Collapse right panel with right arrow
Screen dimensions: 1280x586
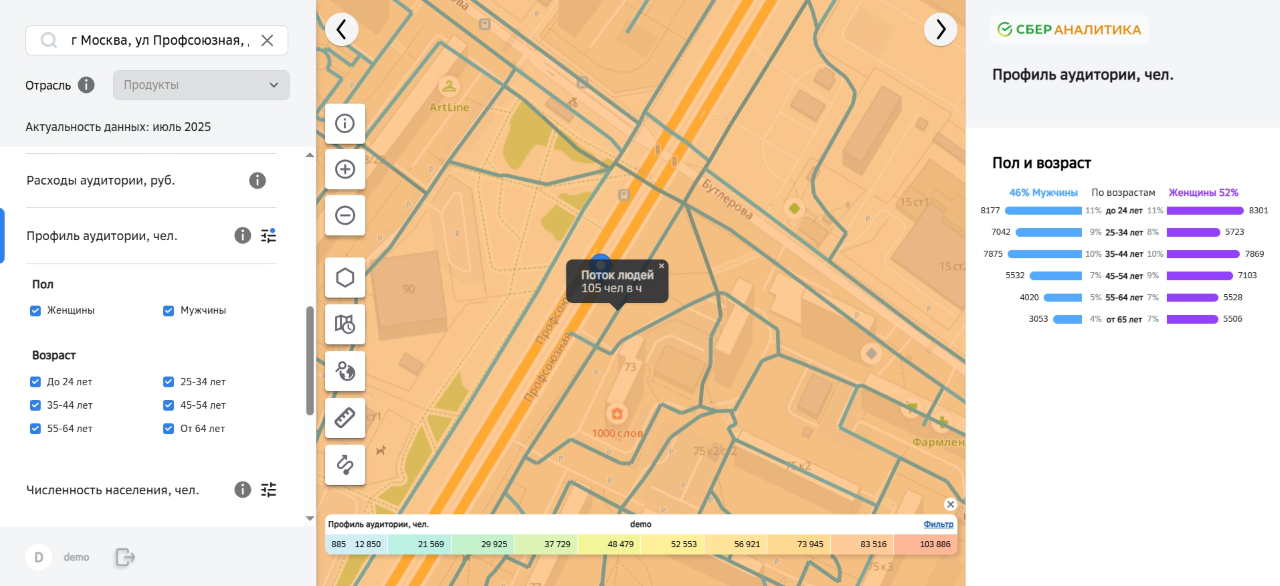coord(940,30)
